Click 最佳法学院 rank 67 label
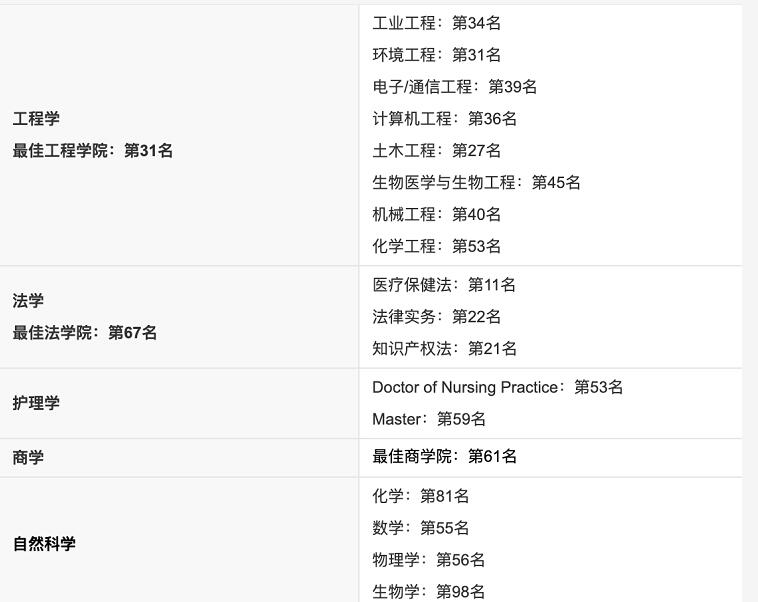Image resolution: width=758 pixels, height=602 pixels. tap(84, 333)
